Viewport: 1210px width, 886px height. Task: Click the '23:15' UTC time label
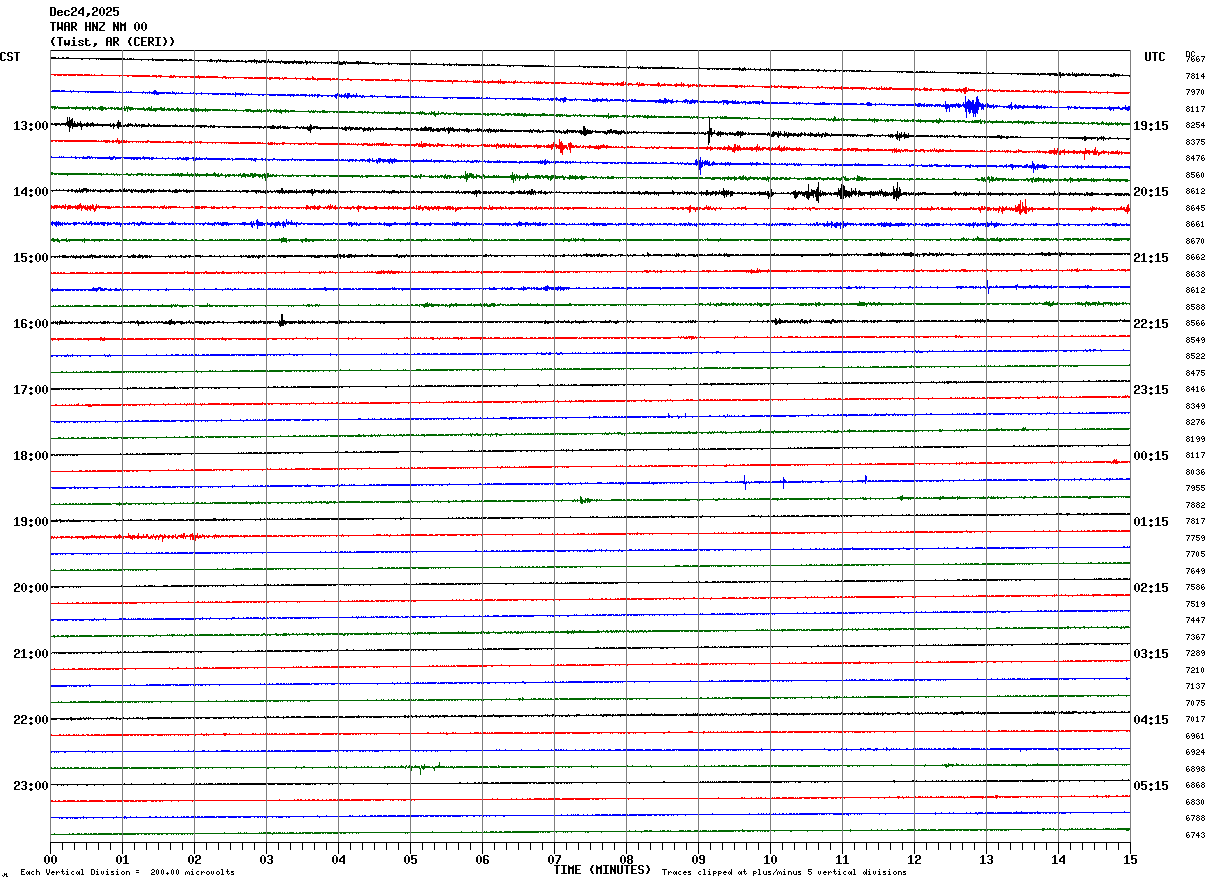pos(1151,390)
